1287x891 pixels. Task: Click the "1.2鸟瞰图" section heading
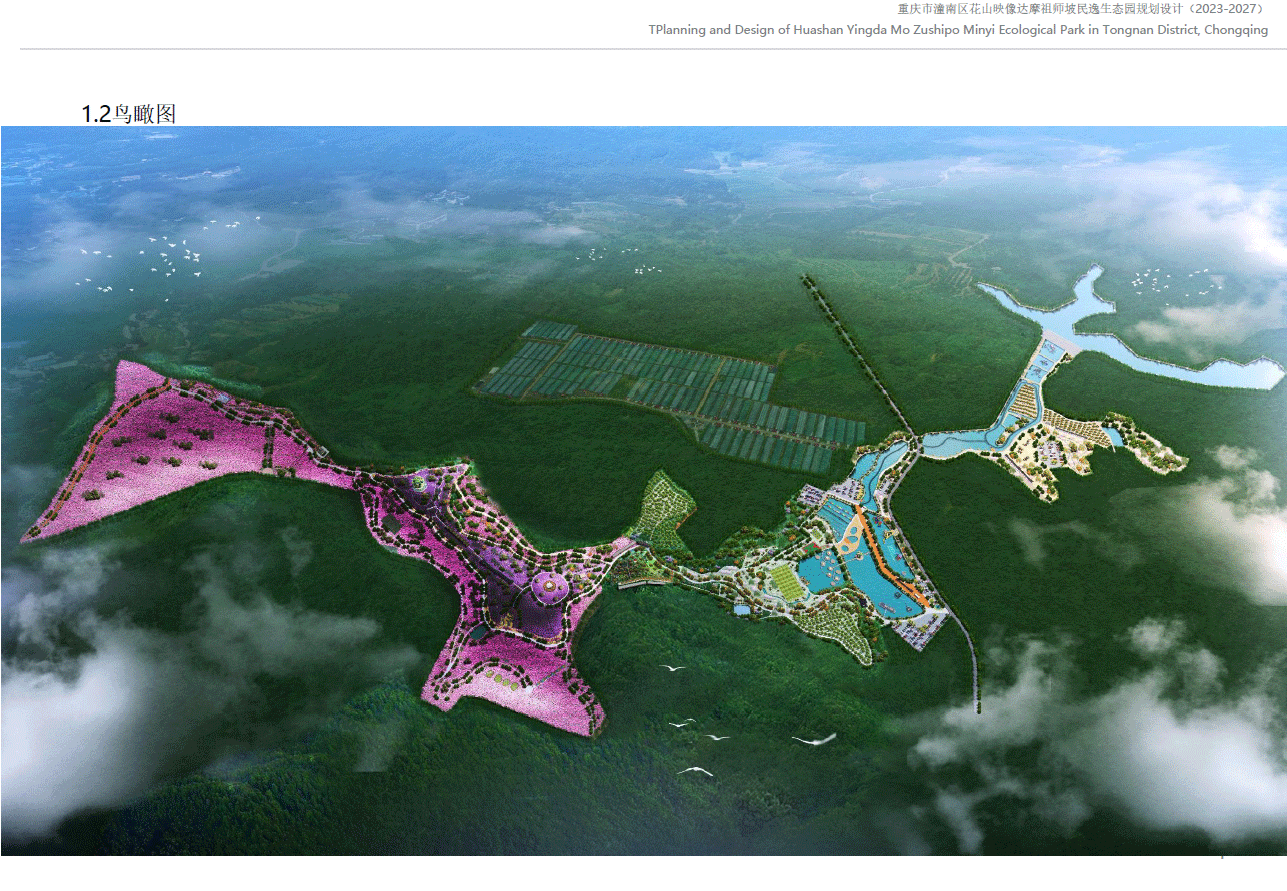pyautogui.click(x=129, y=114)
